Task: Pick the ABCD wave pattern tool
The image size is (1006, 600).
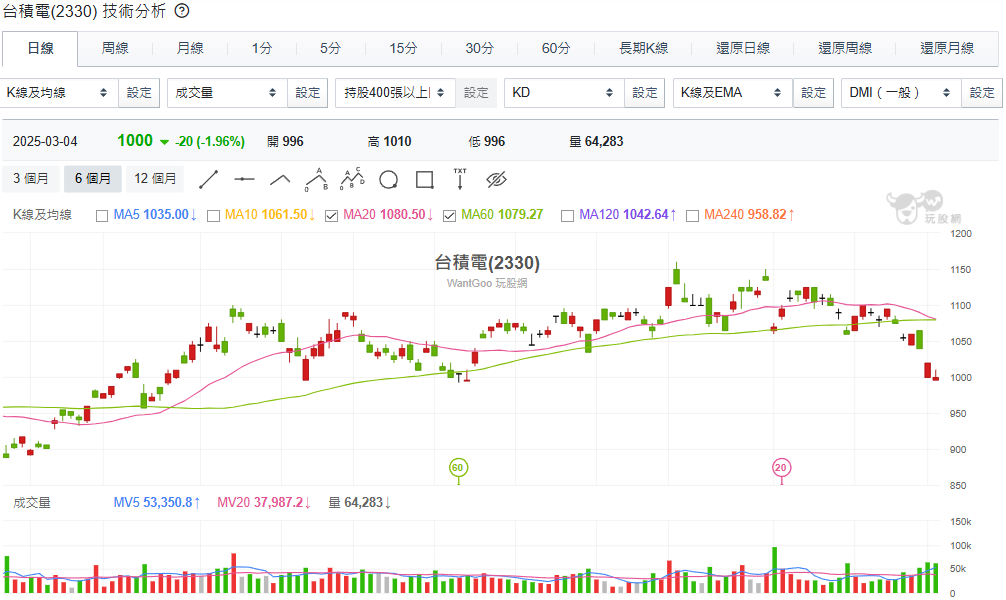Action: [x=352, y=179]
